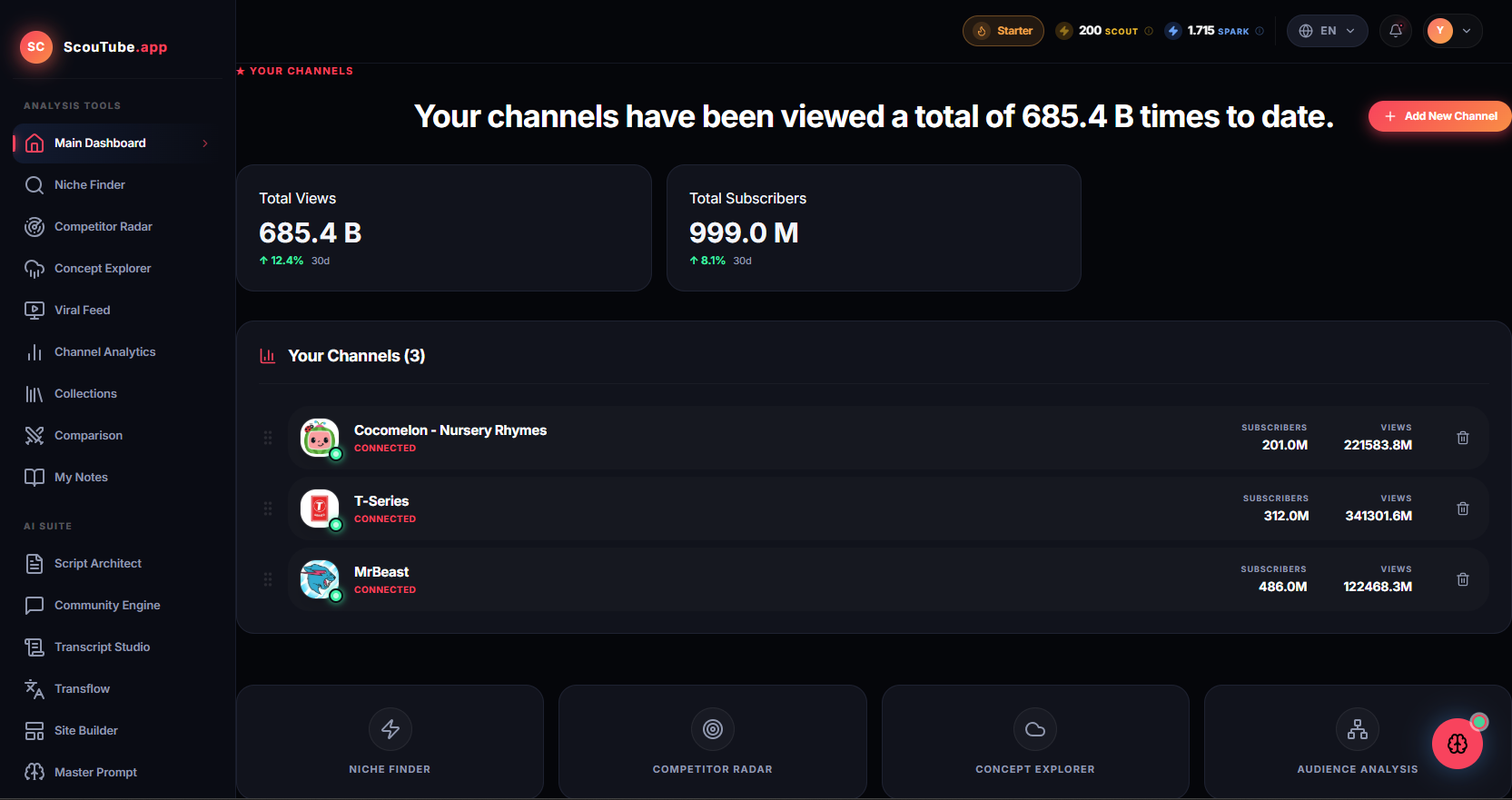The width and height of the screenshot is (1512, 800).
Task: Click the Cocomelon views value 221583.8M
Action: click(x=1378, y=445)
